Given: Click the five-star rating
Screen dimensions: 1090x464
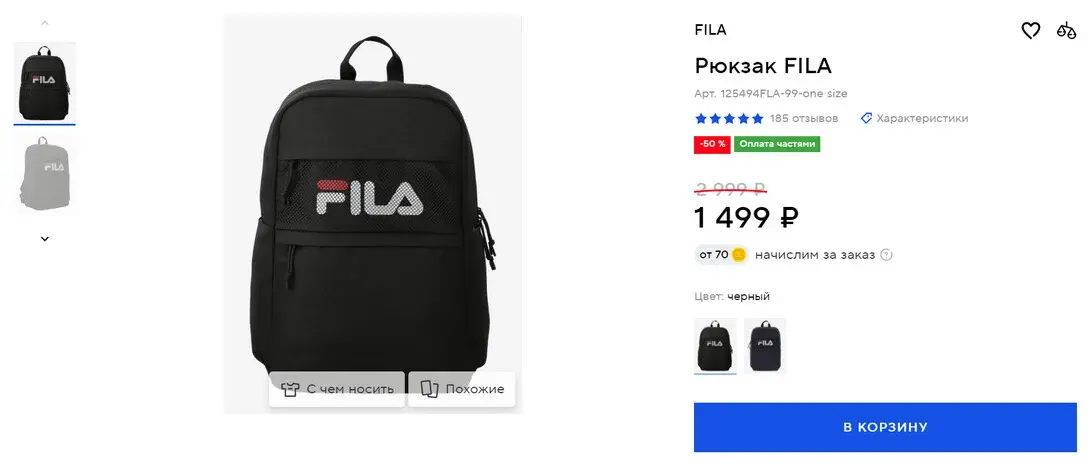Looking at the screenshot, I should coord(729,118).
